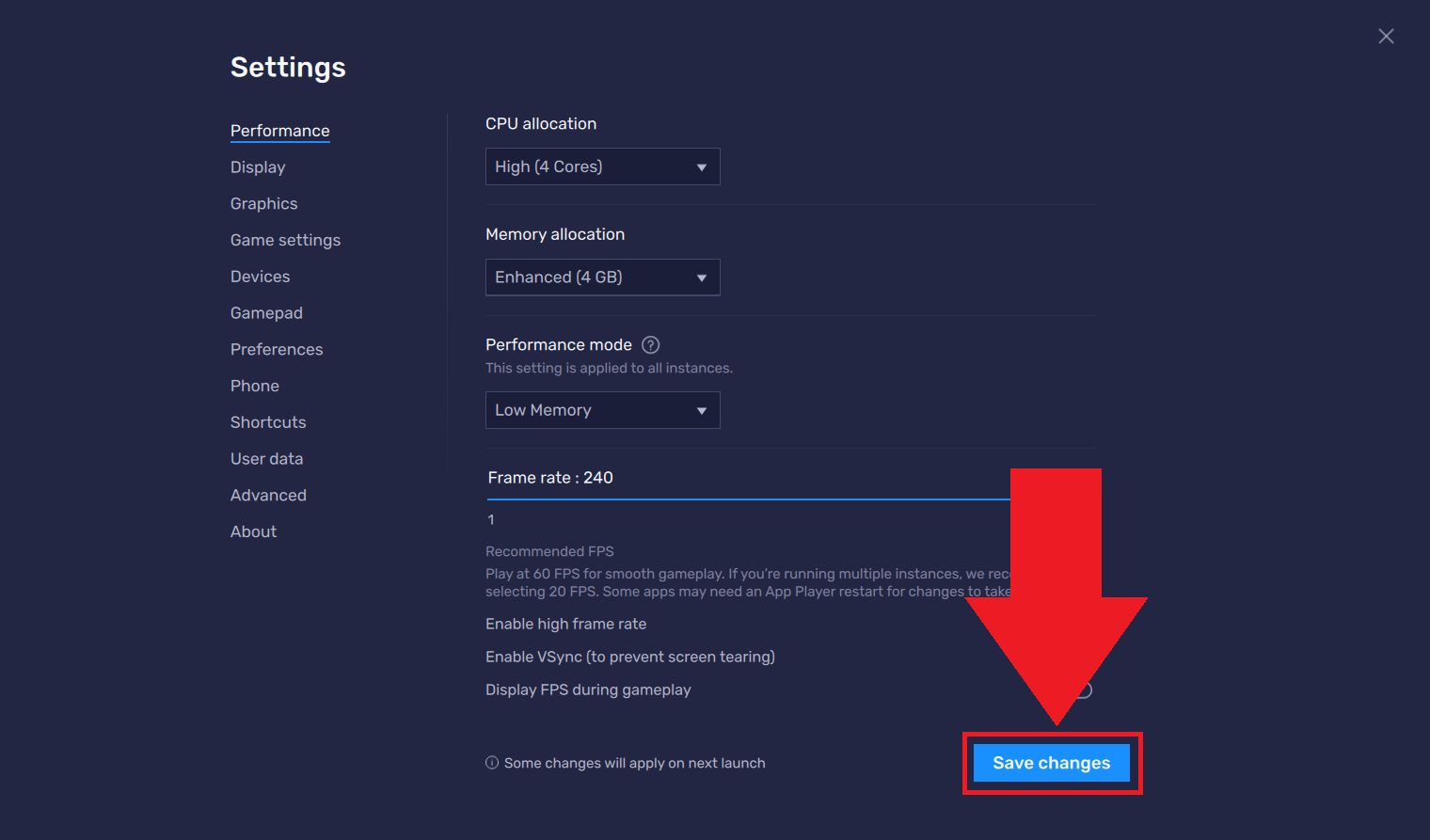This screenshot has width=1430, height=840.
Task: Open the Advanced settings section
Action: (x=268, y=496)
